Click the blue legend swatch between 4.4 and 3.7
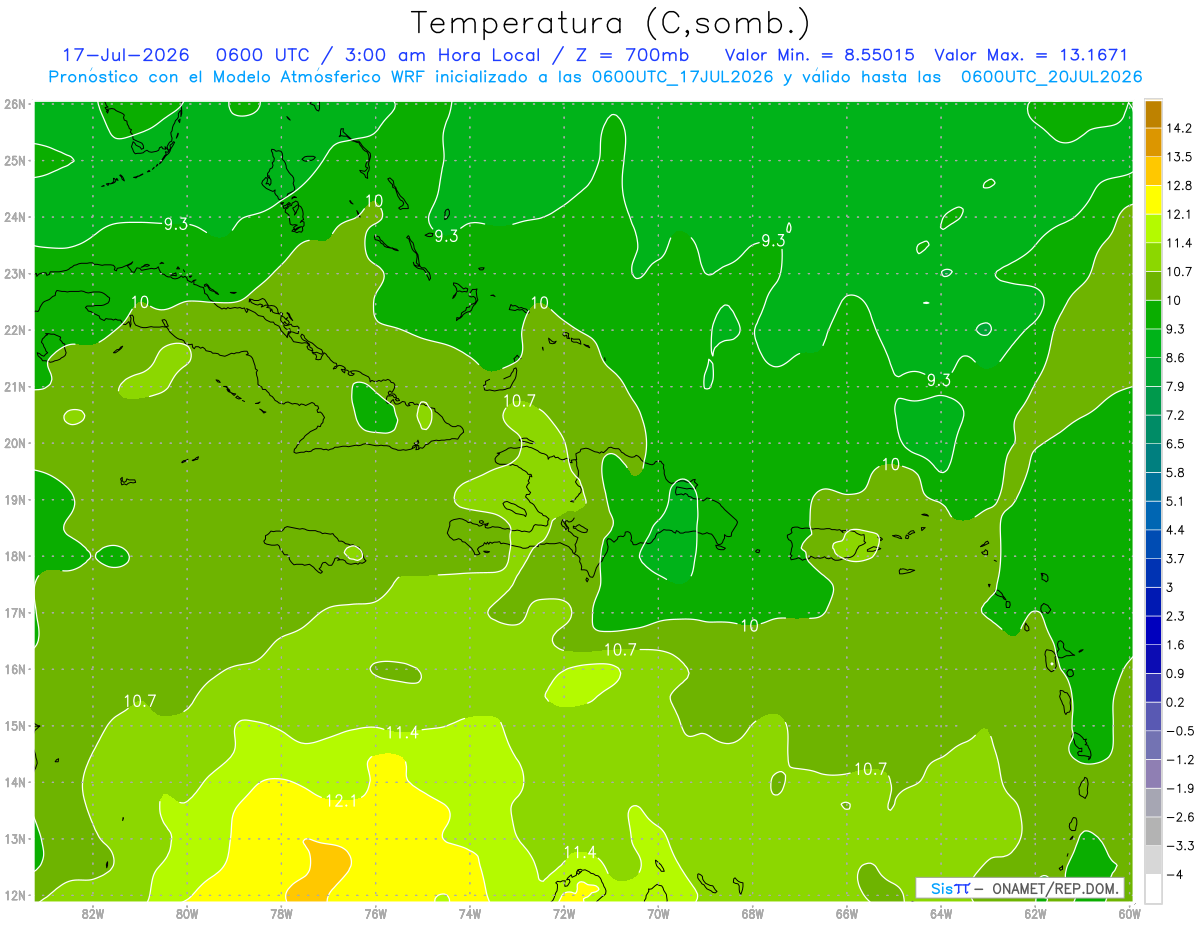This screenshot has width=1200, height=927. (x=1153, y=544)
